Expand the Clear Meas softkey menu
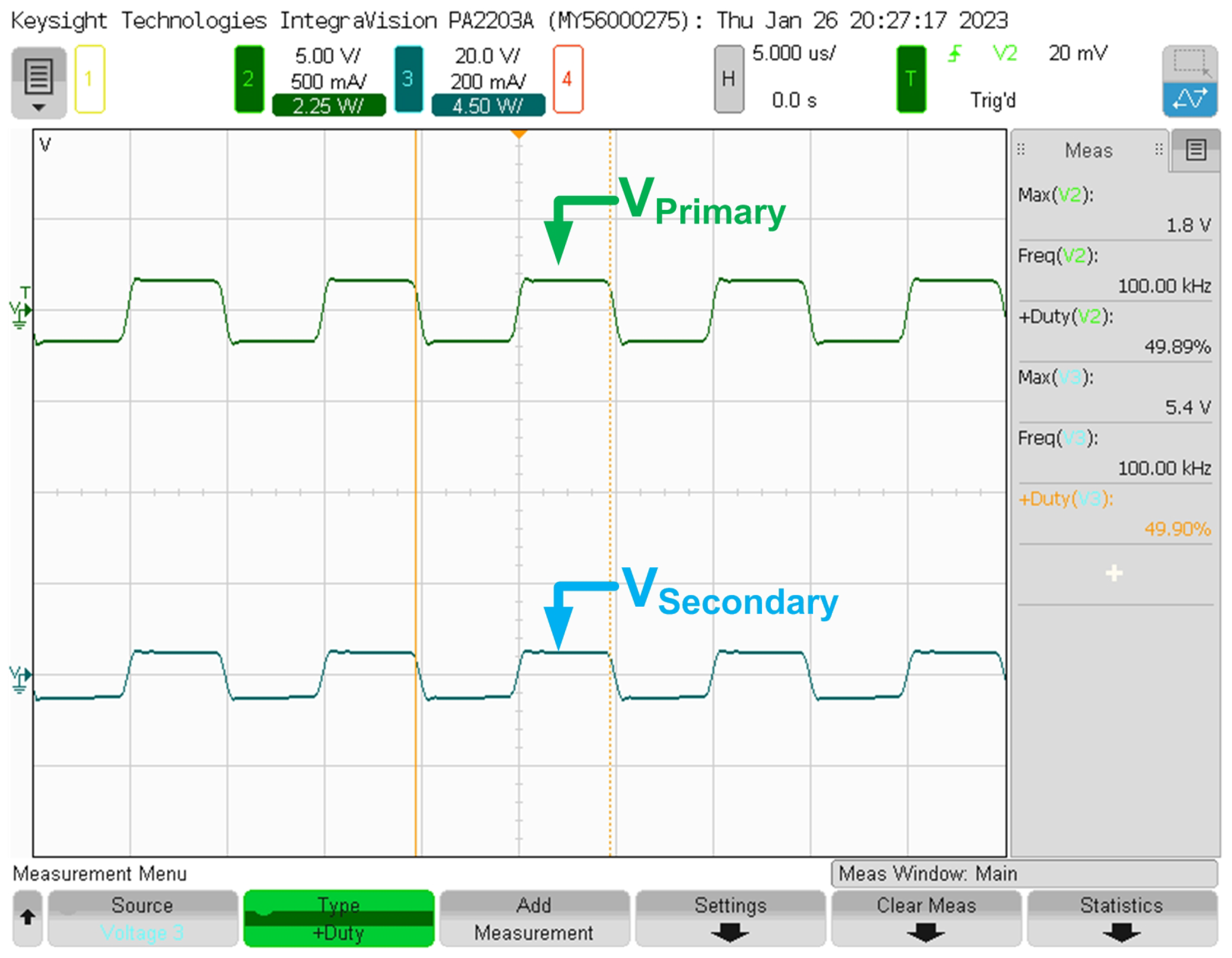The width and height of the screenshot is (1232, 958). [x=926, y=918]
